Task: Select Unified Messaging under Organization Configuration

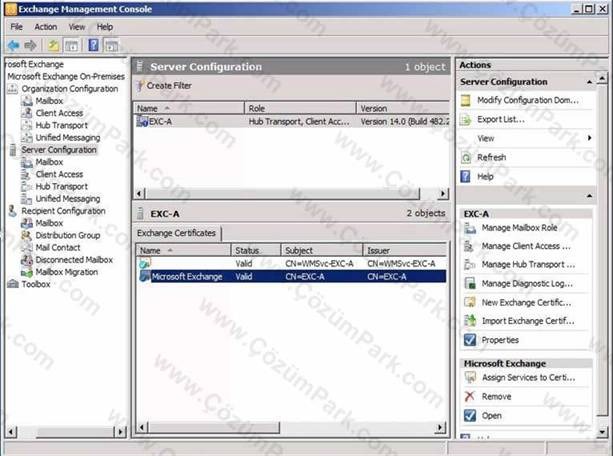Action: (x=68, y=137)
